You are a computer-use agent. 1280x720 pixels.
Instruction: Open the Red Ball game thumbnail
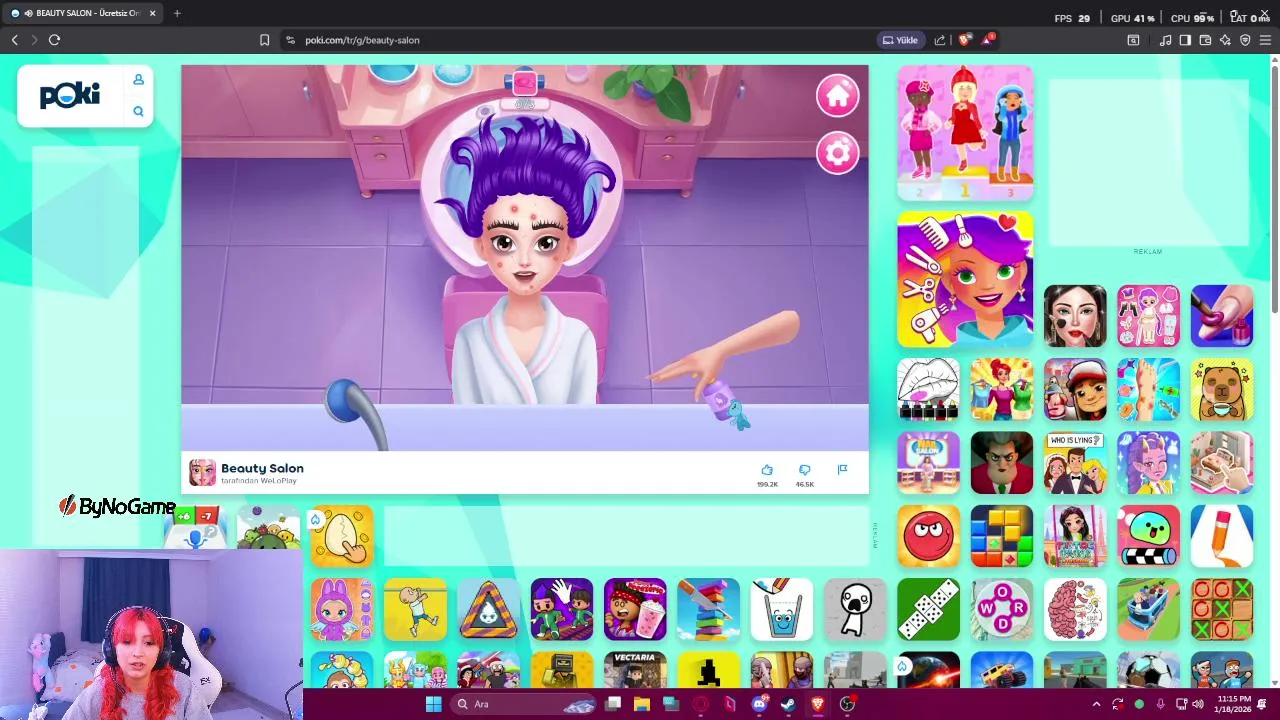[x=928, y=536]
